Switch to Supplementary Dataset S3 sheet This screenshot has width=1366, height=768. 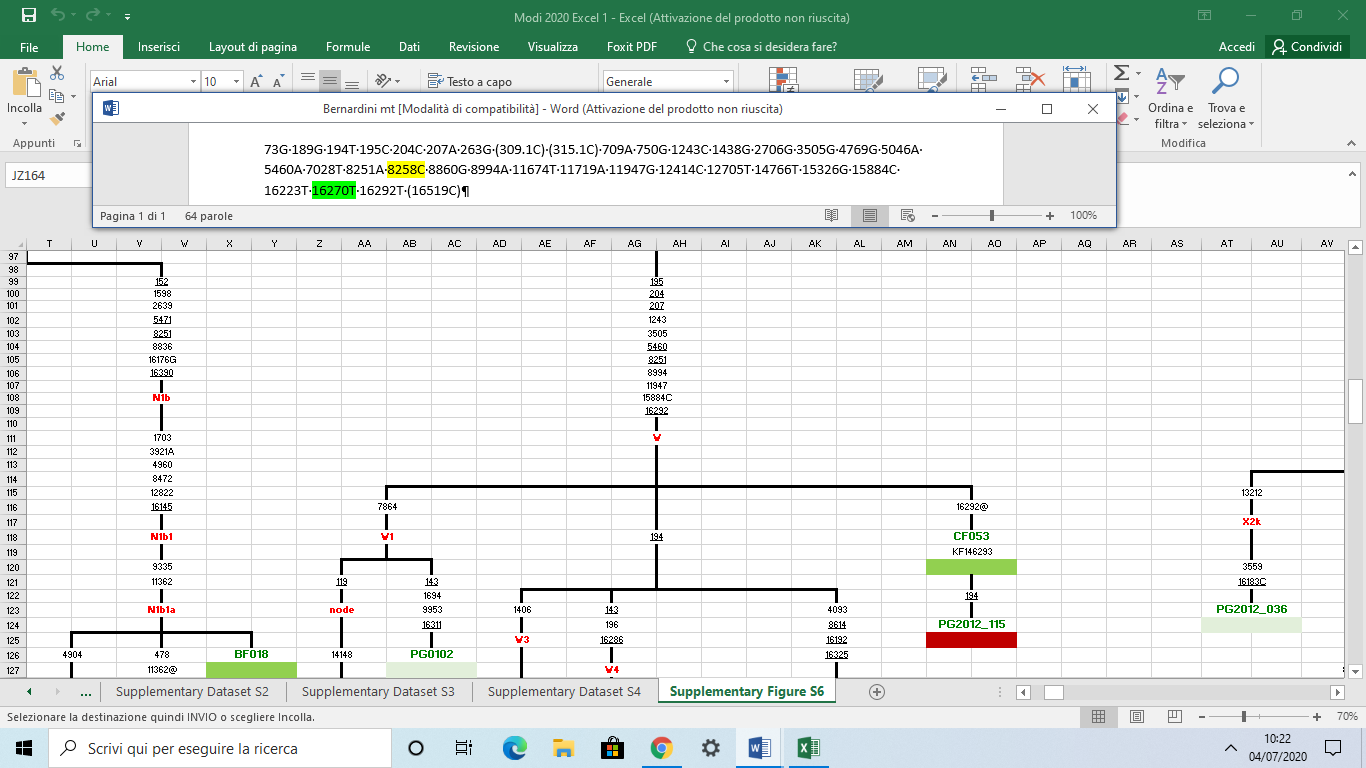pos(378,692)
